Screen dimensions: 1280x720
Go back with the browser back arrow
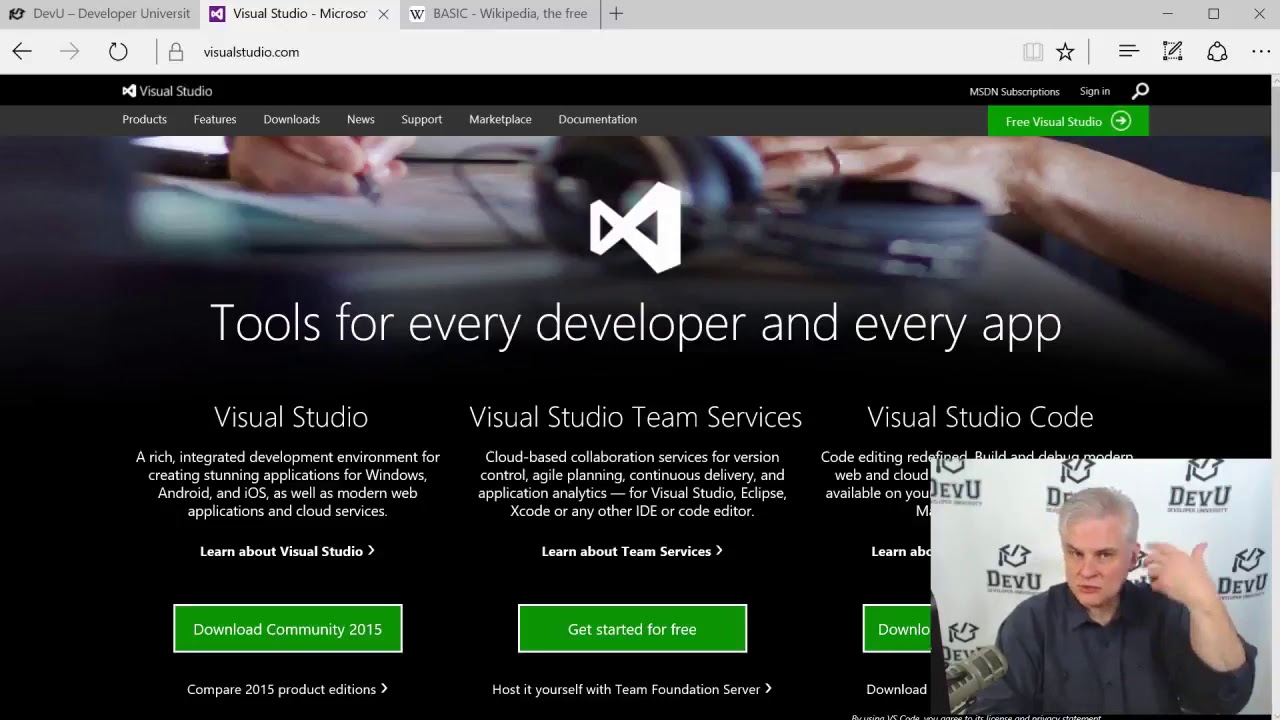(x=22, y=52)
